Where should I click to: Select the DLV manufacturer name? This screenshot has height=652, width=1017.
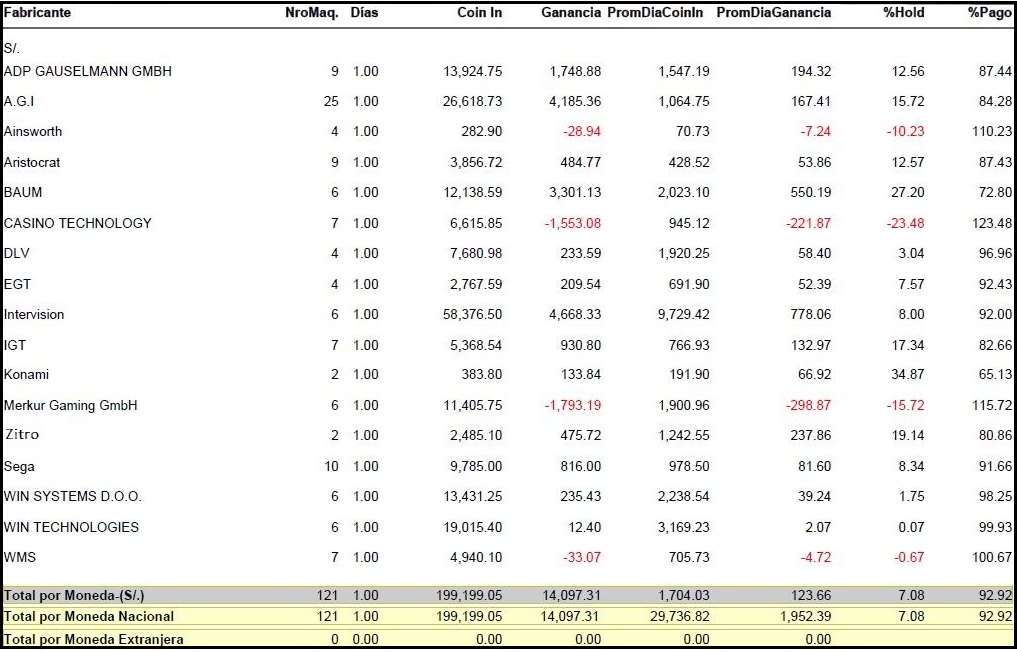pos(17,253)
